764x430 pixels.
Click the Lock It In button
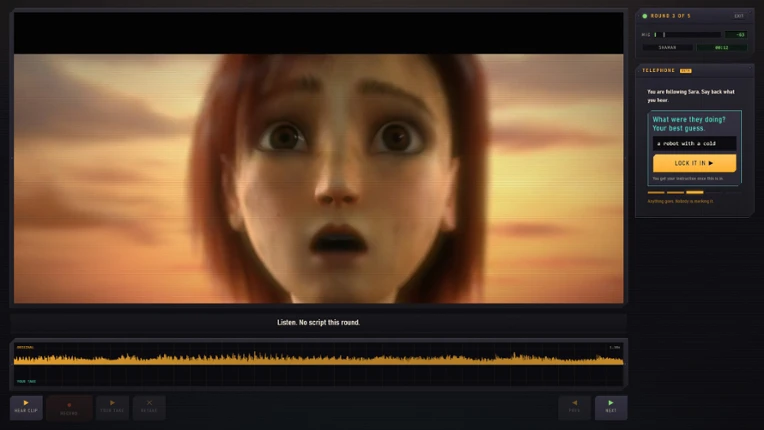[x=694, y=163]
